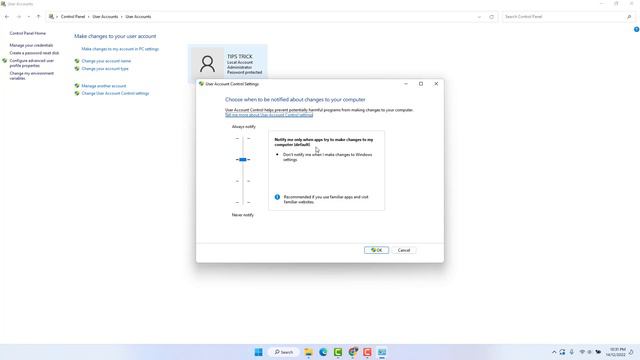
Task: Open the Chrome-like taskbar icon beside green C
Action: 353,352
